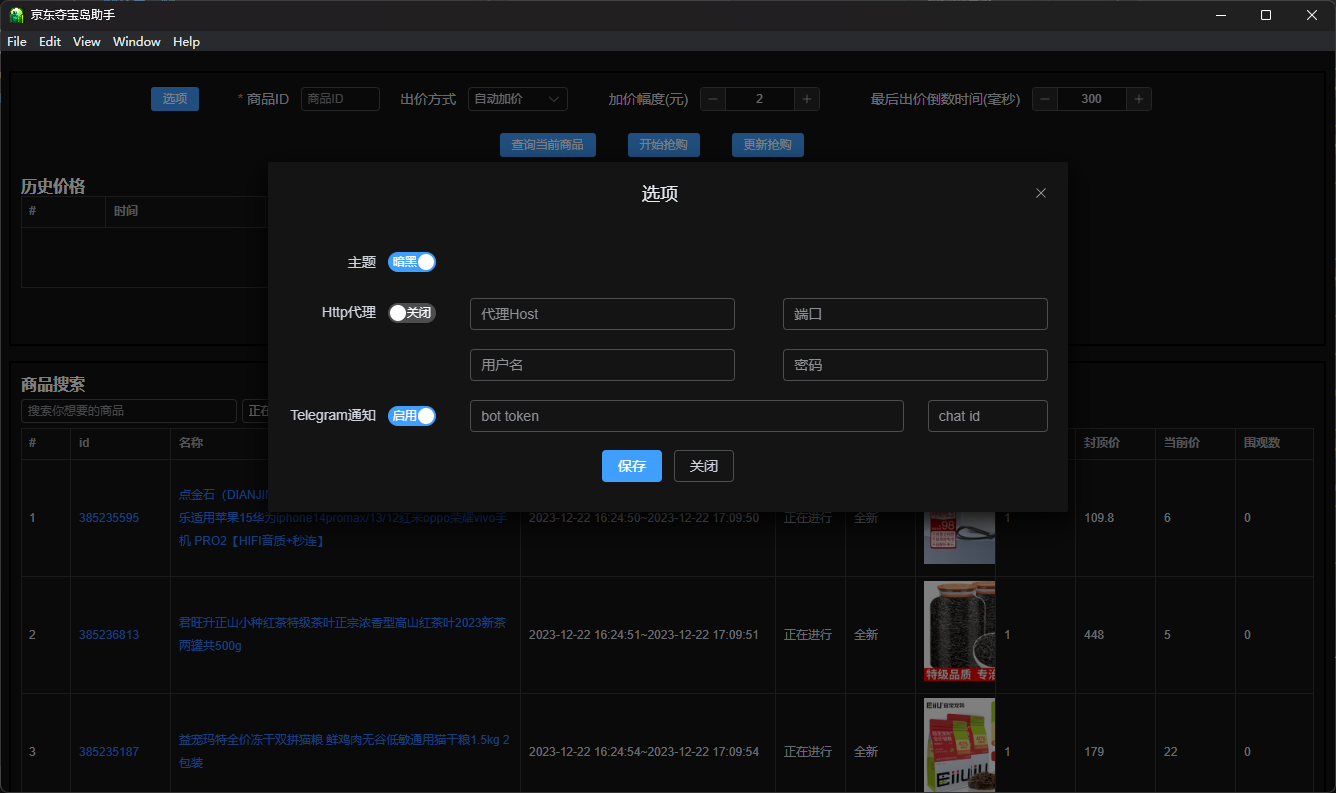This screenshot has width=1336, height=793.
Task: Click the 开始抢购 button
Action: point(664,145)
